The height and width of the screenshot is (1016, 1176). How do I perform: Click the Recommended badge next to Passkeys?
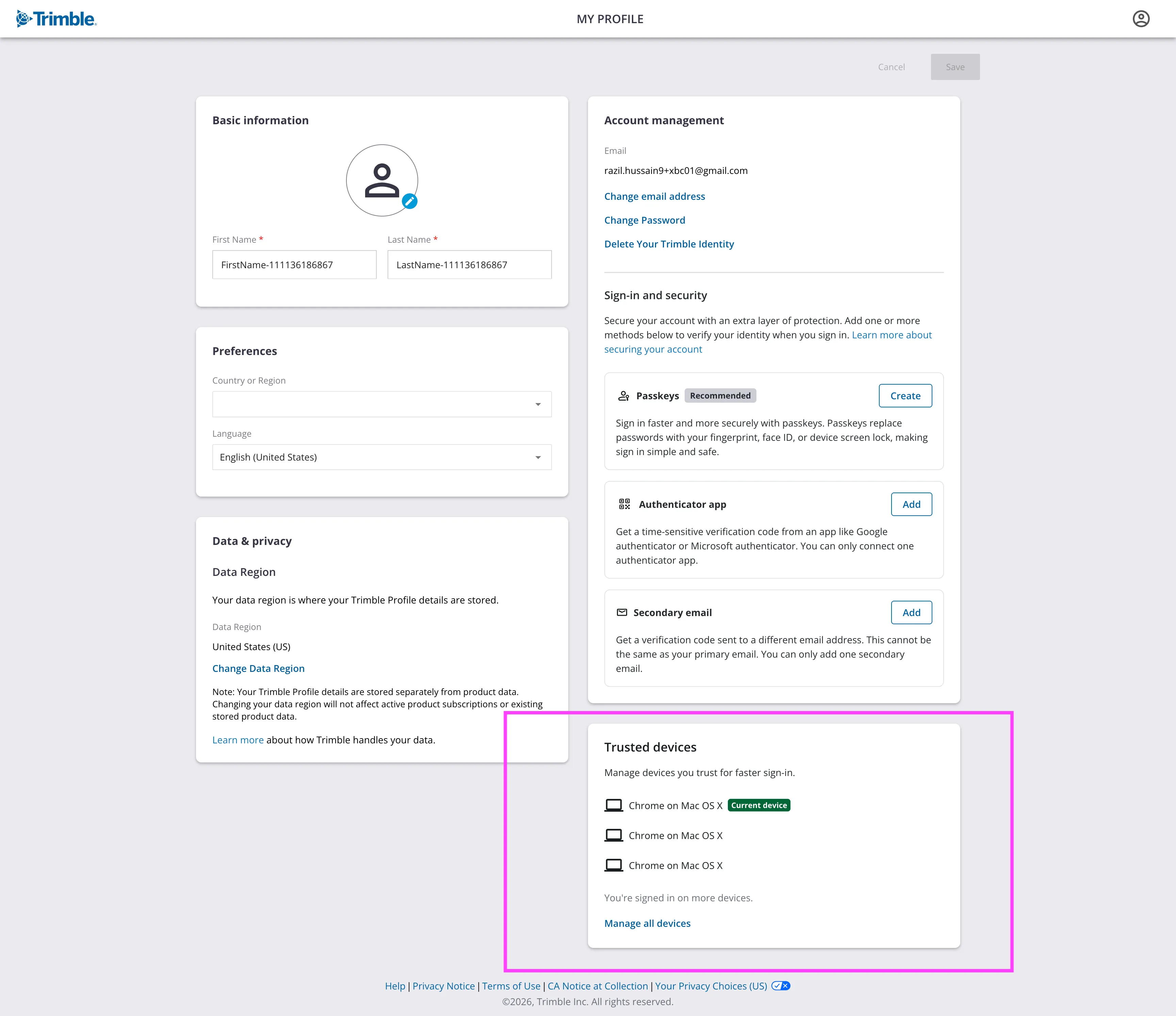click(720, 396)
